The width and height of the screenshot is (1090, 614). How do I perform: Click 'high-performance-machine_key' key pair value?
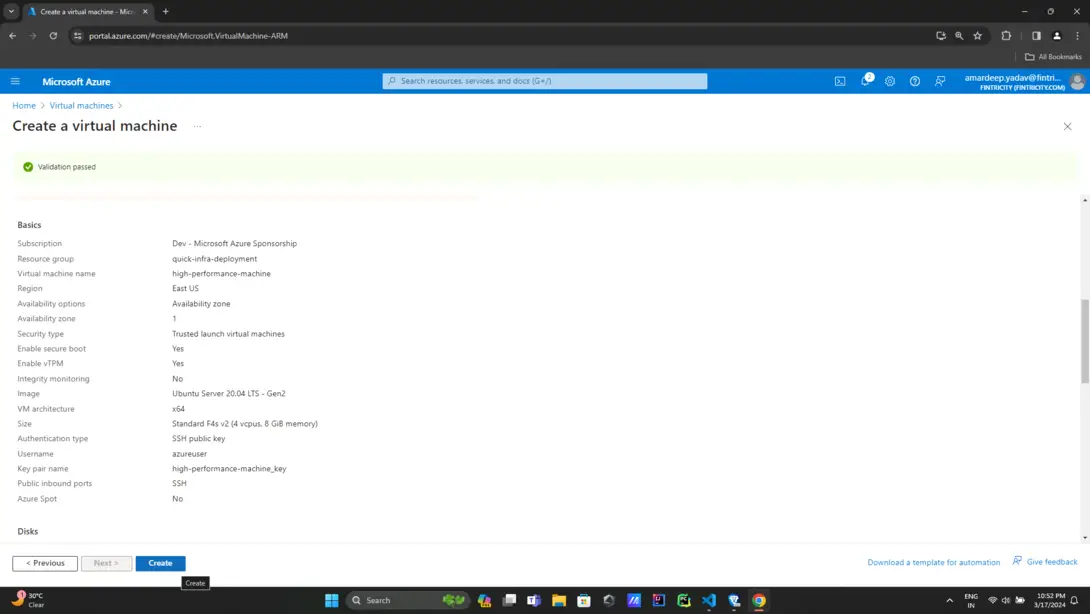(x=229, y=469)
